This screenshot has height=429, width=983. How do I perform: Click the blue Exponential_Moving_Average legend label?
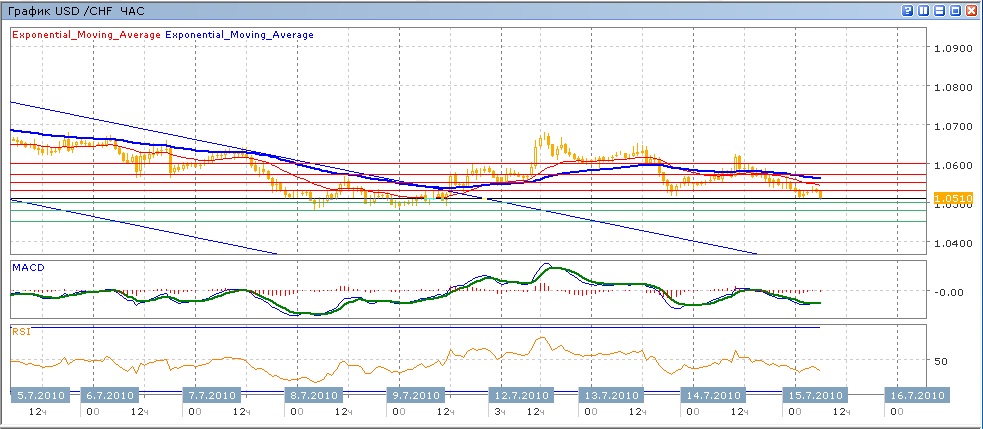(239, 35)
